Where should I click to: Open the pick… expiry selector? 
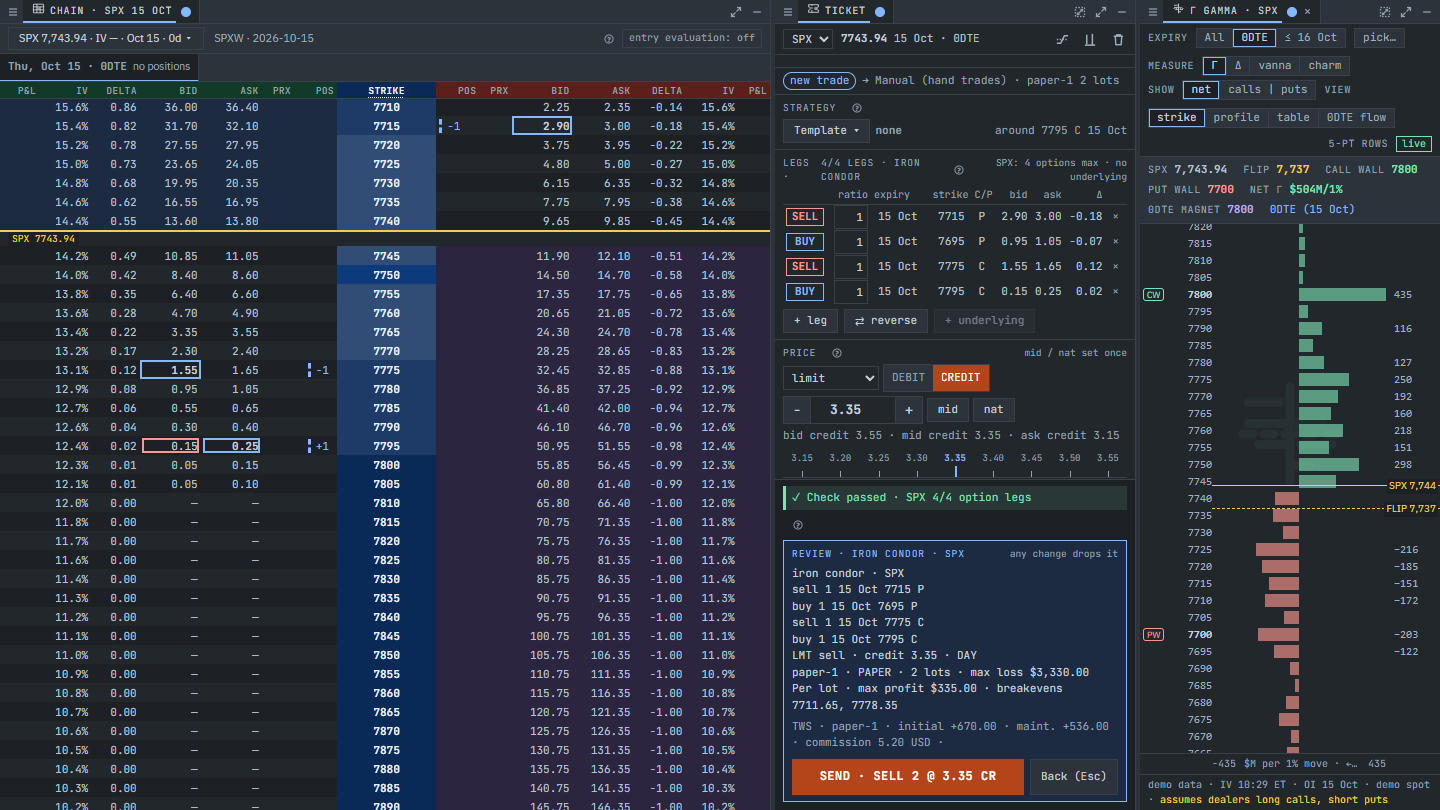click(1379, 38)
